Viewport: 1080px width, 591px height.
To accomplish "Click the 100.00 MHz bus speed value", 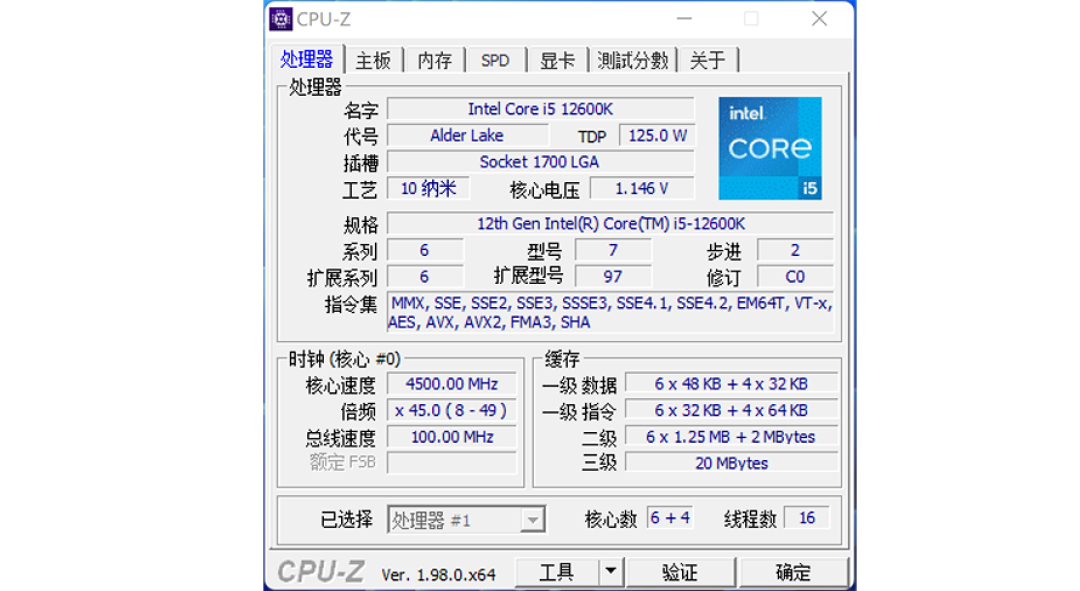I will [452, 437].
